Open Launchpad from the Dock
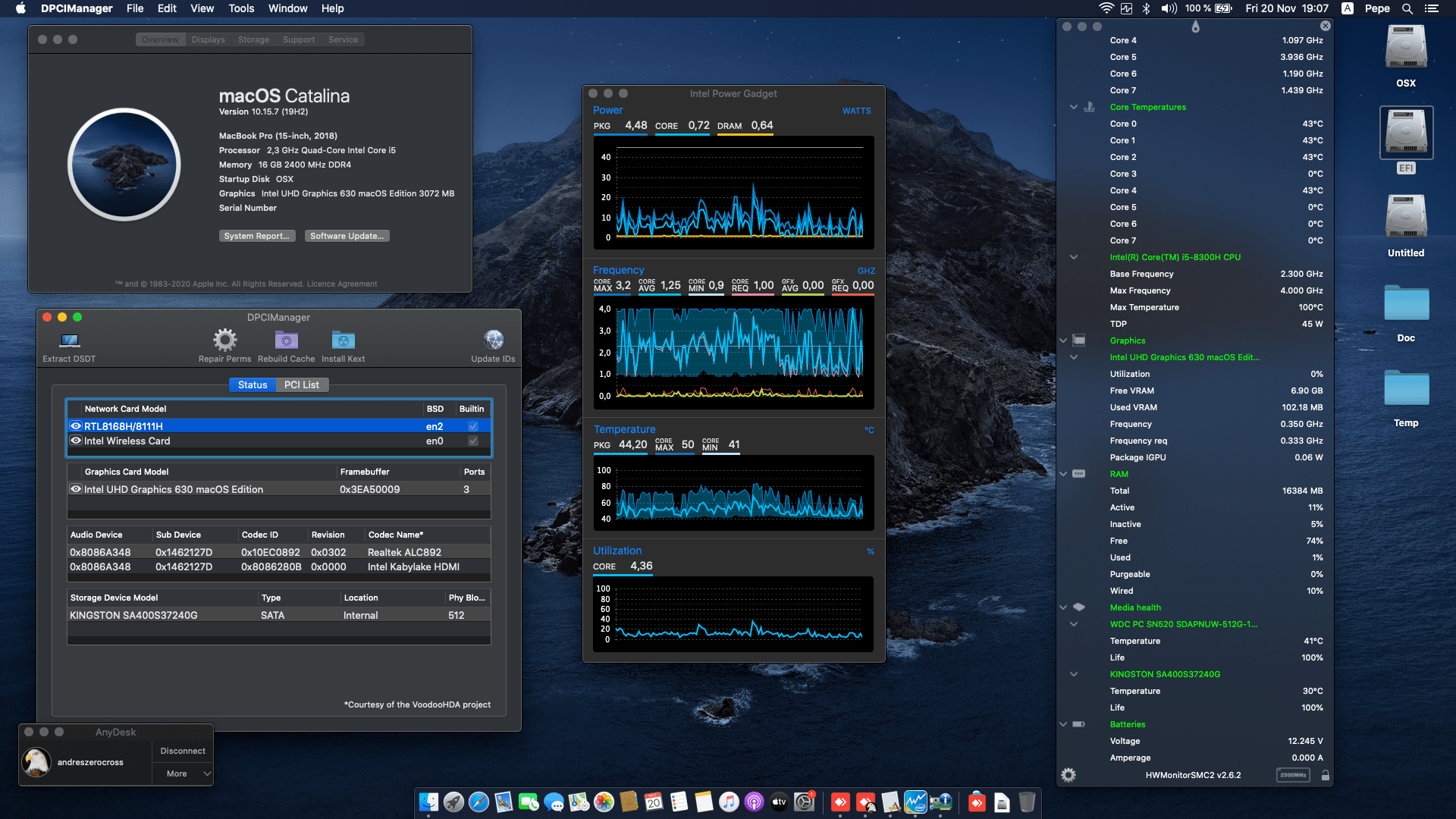1456x819 pixels. tap(453, 802)
